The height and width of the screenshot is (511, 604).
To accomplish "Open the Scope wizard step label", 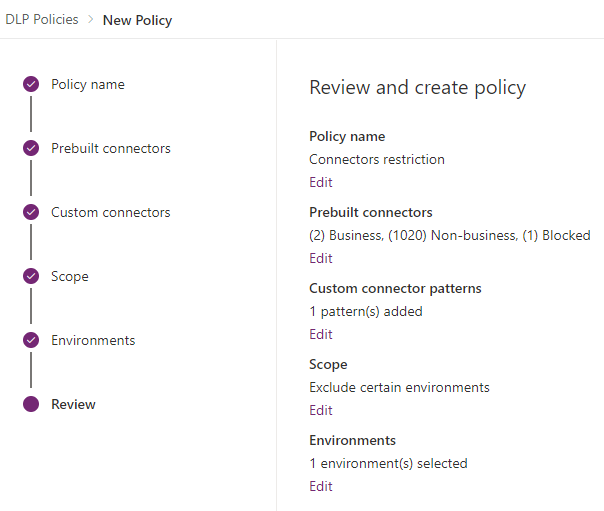I will (x=70, y=276).
